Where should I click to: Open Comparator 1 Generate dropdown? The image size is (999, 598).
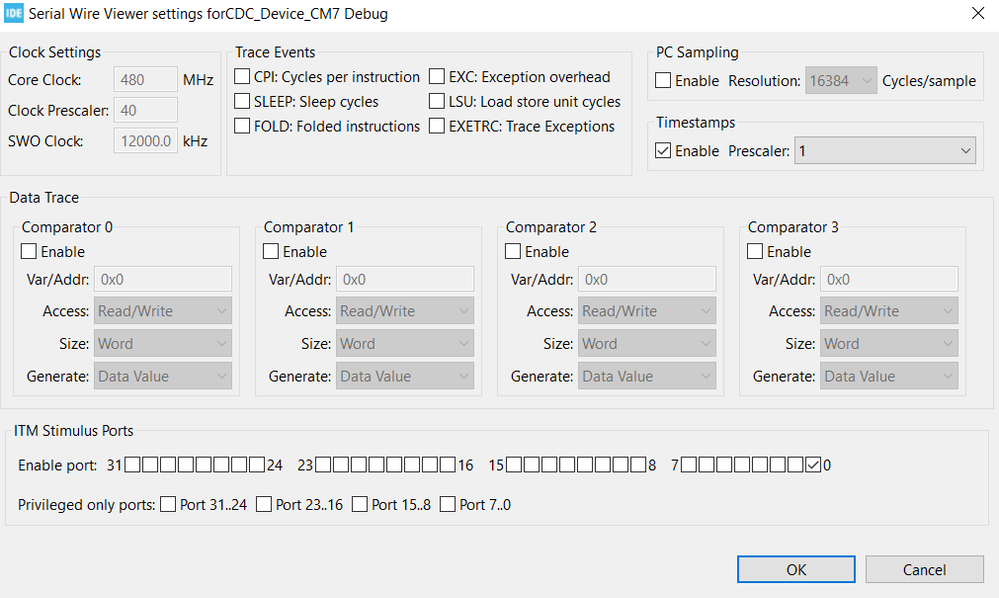pos(405,376)
